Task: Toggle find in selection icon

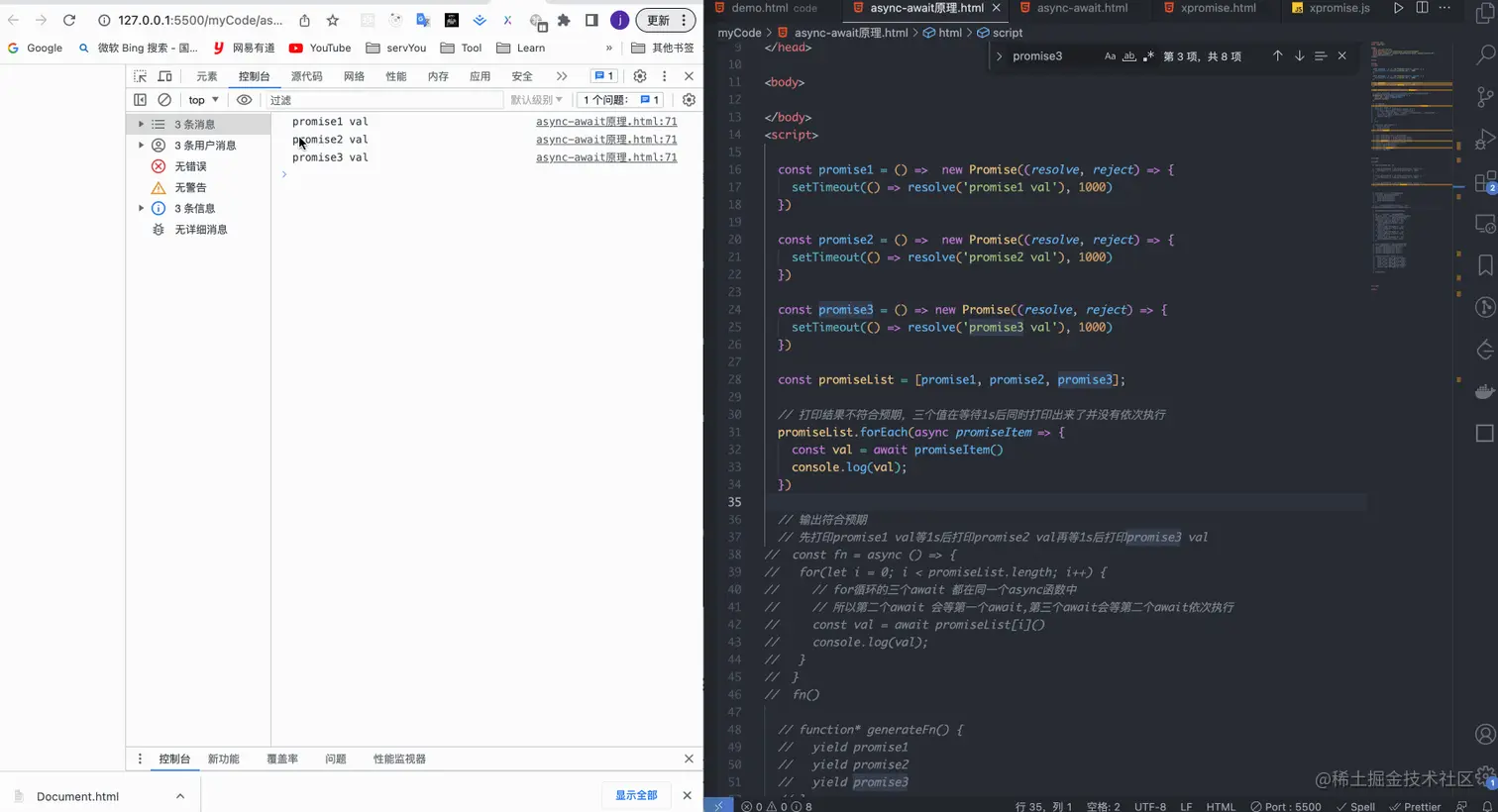Action: (x=1321, y=56)
